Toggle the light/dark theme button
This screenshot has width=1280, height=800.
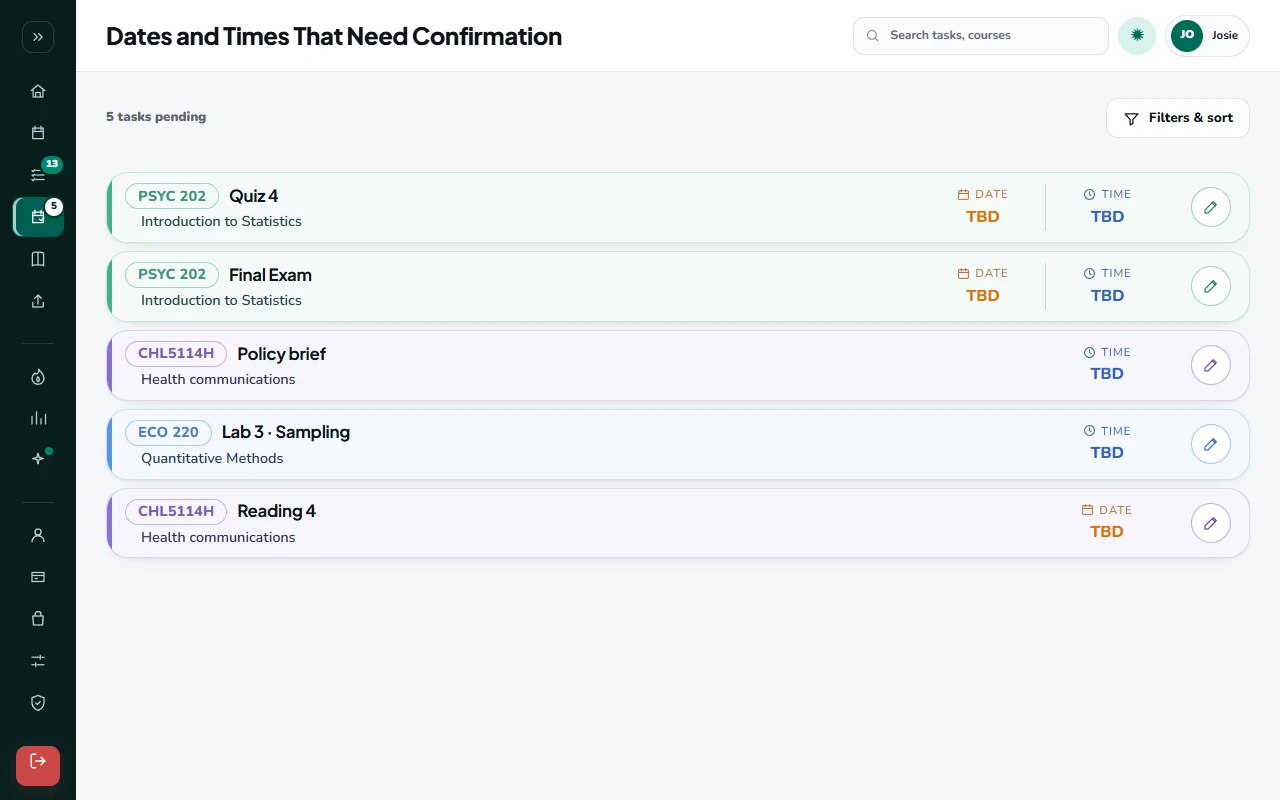[x=1137, y=35]
